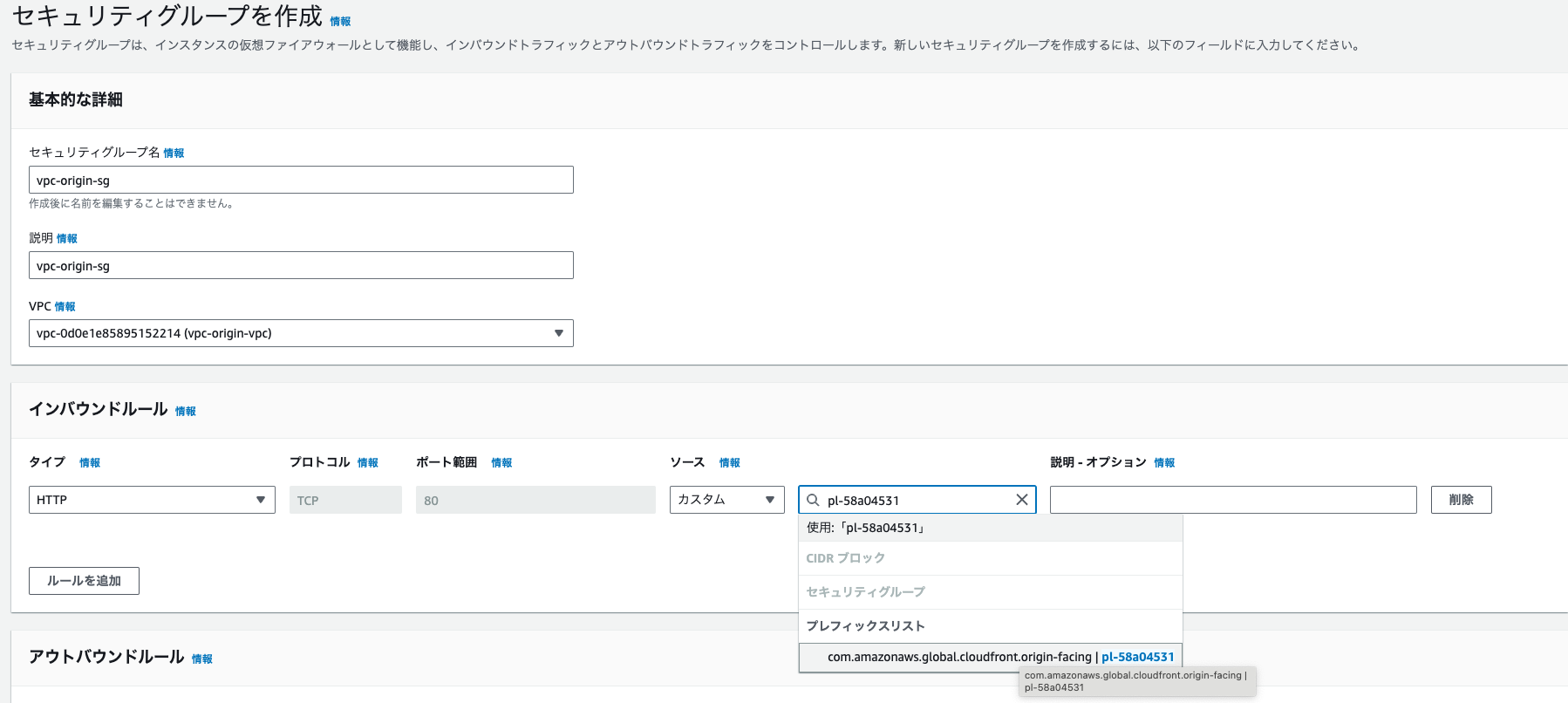1568x703 pixels.
Task: Open info link beside インバウンドルール heading
Action: click(x=185, y=411)
